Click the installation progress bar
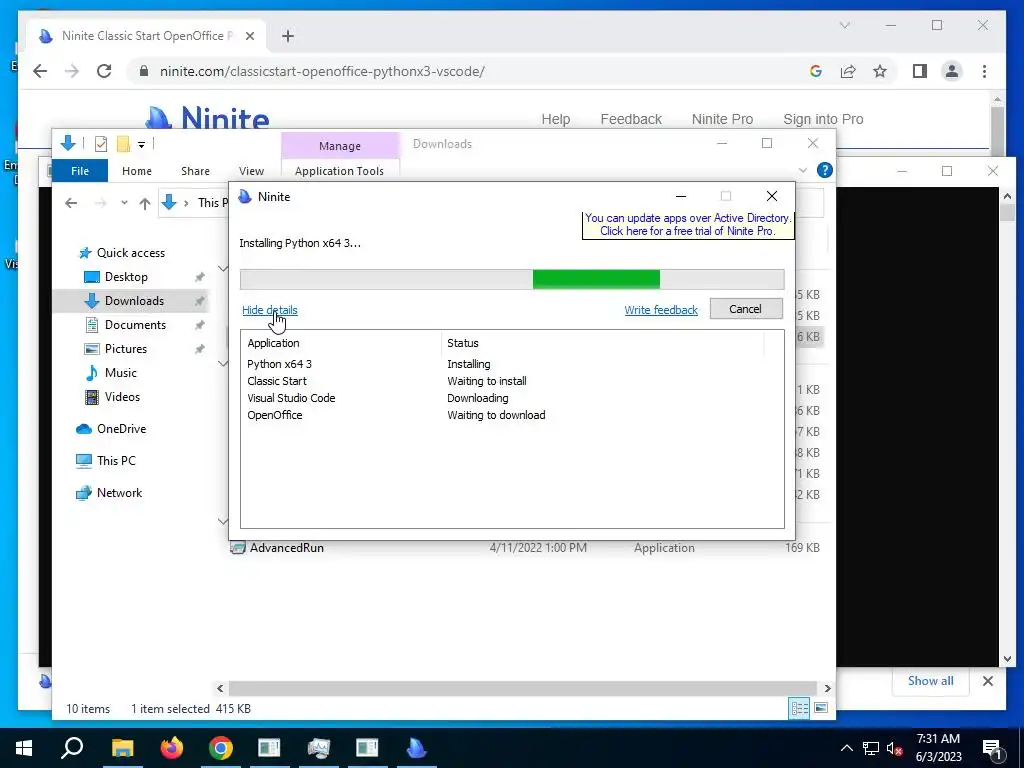The image size is (1024, 768). pos(512,279)
